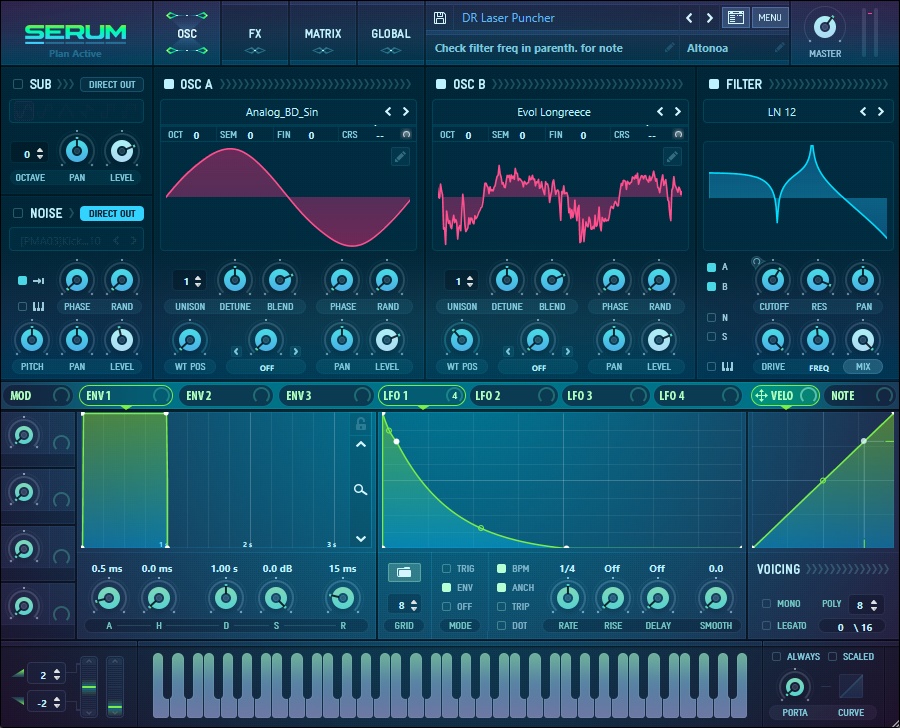Go to next preset arrow
The height and width of the screenshot is (728, 900).
709,18
